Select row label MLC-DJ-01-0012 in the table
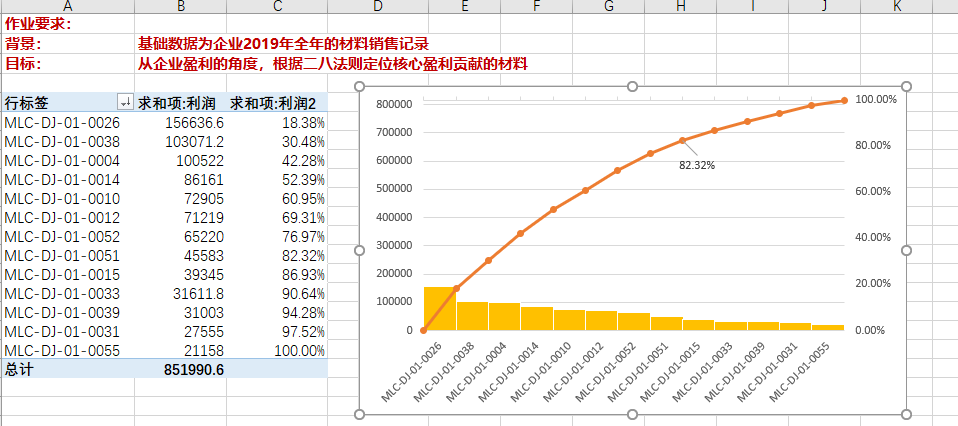 click(x=62, y=218)
